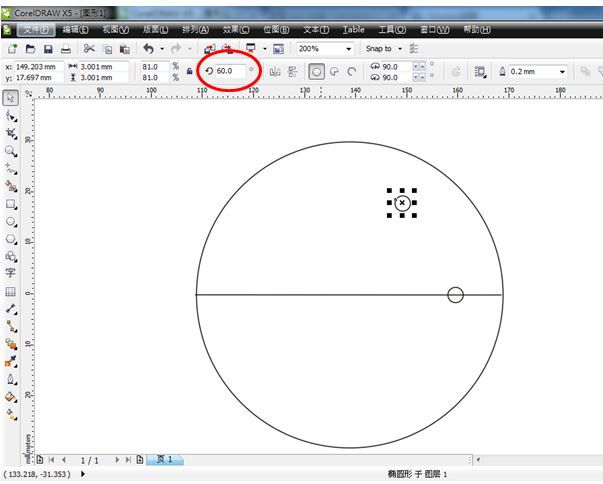Select the Pick tool in toolbox
603x484 pixels.
tap(10, 98)
